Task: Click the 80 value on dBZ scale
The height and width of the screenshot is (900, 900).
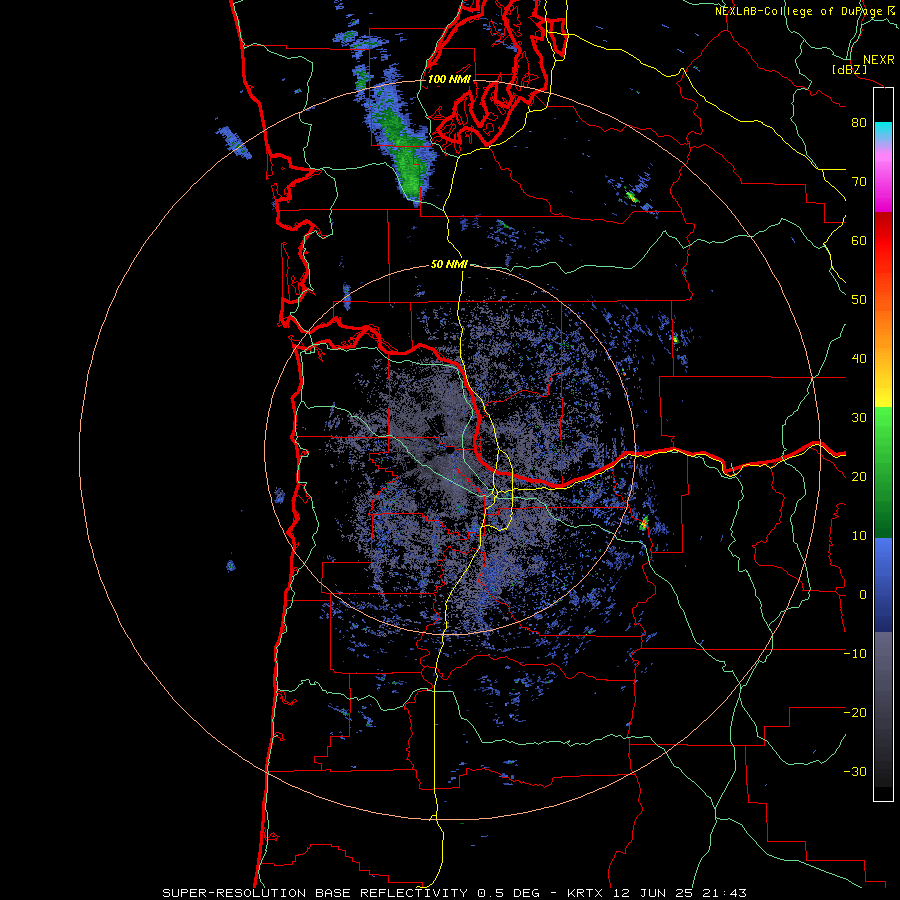Action: click(859, 122)
